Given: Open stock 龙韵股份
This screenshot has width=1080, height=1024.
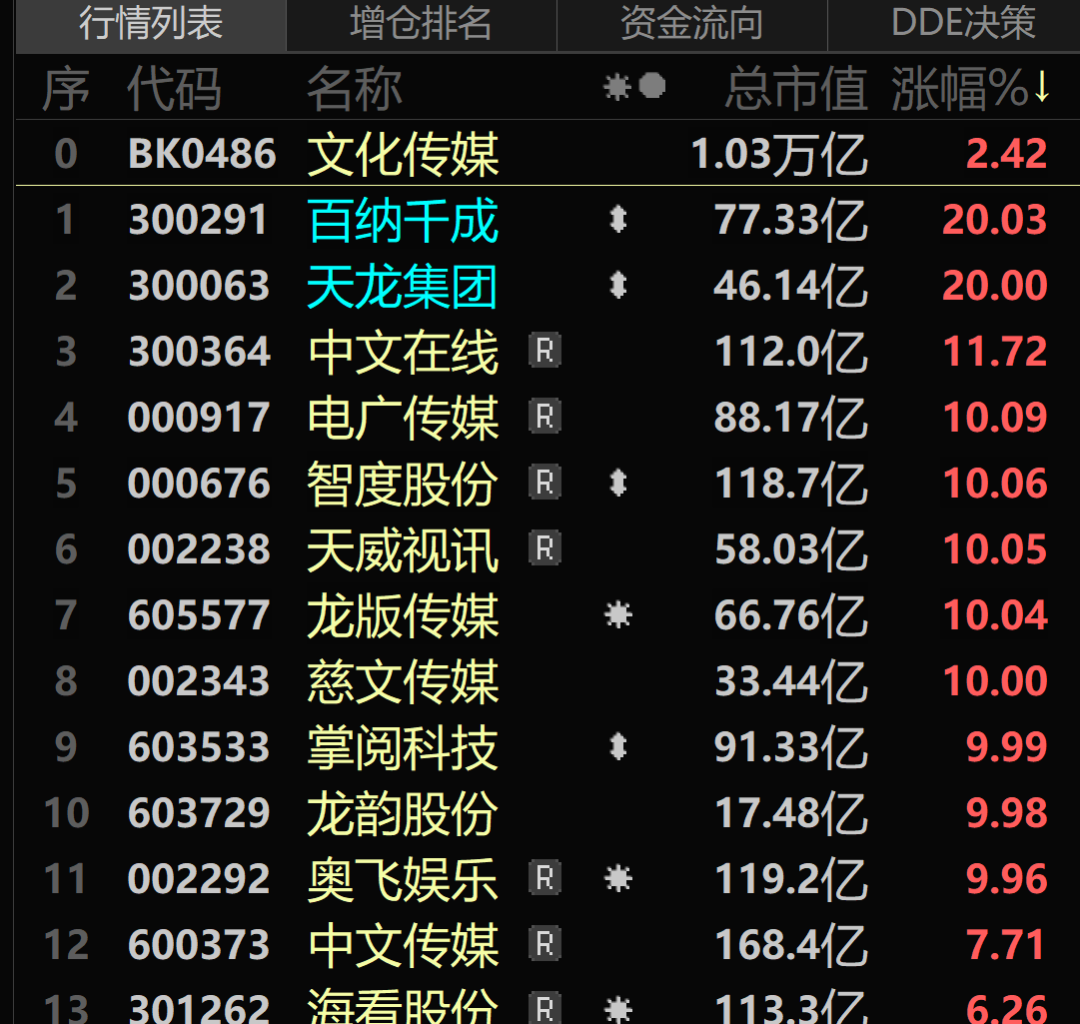Looking at the screenshot, I should (x=403, y=813).
